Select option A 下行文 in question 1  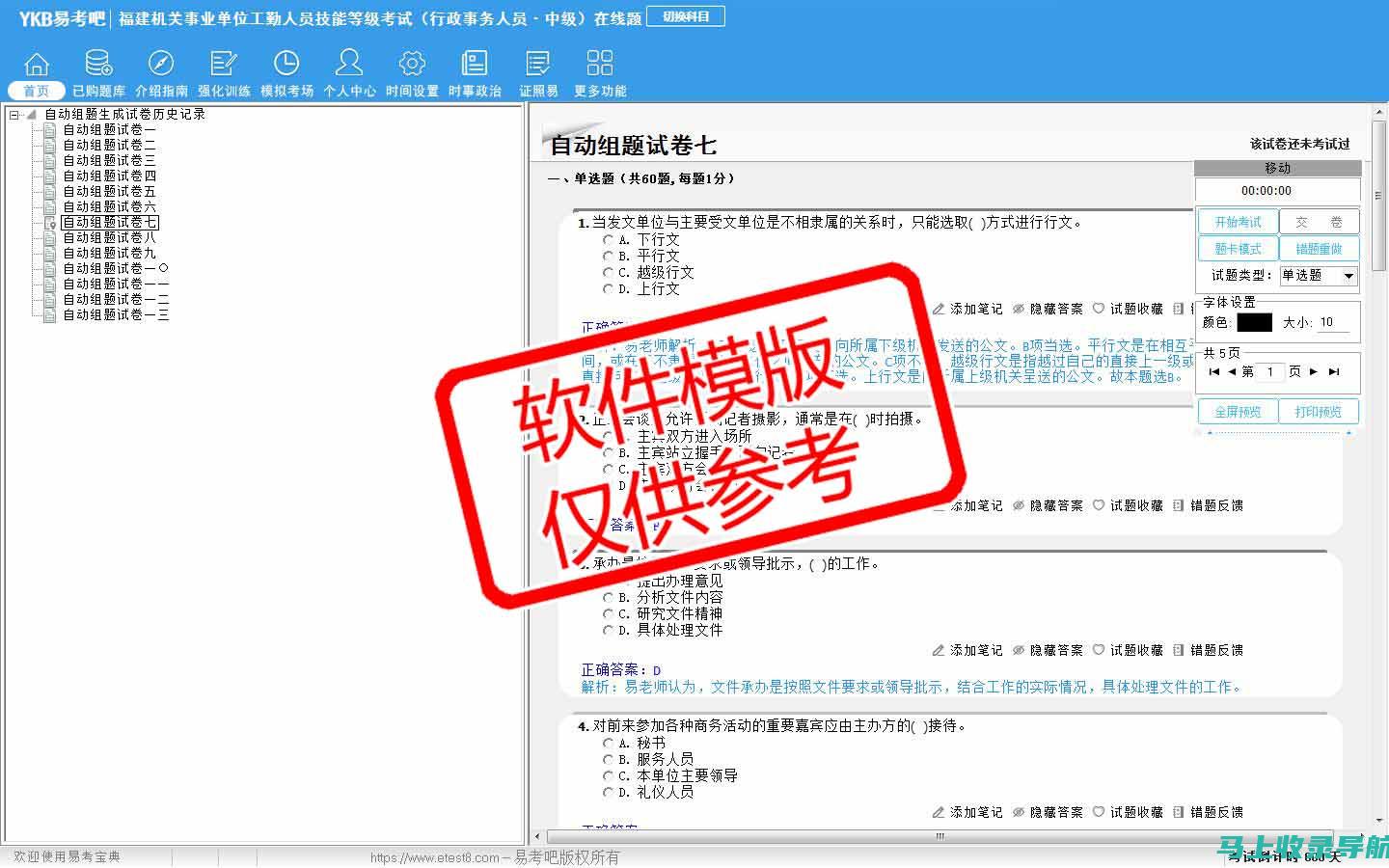tap(608, 239)
